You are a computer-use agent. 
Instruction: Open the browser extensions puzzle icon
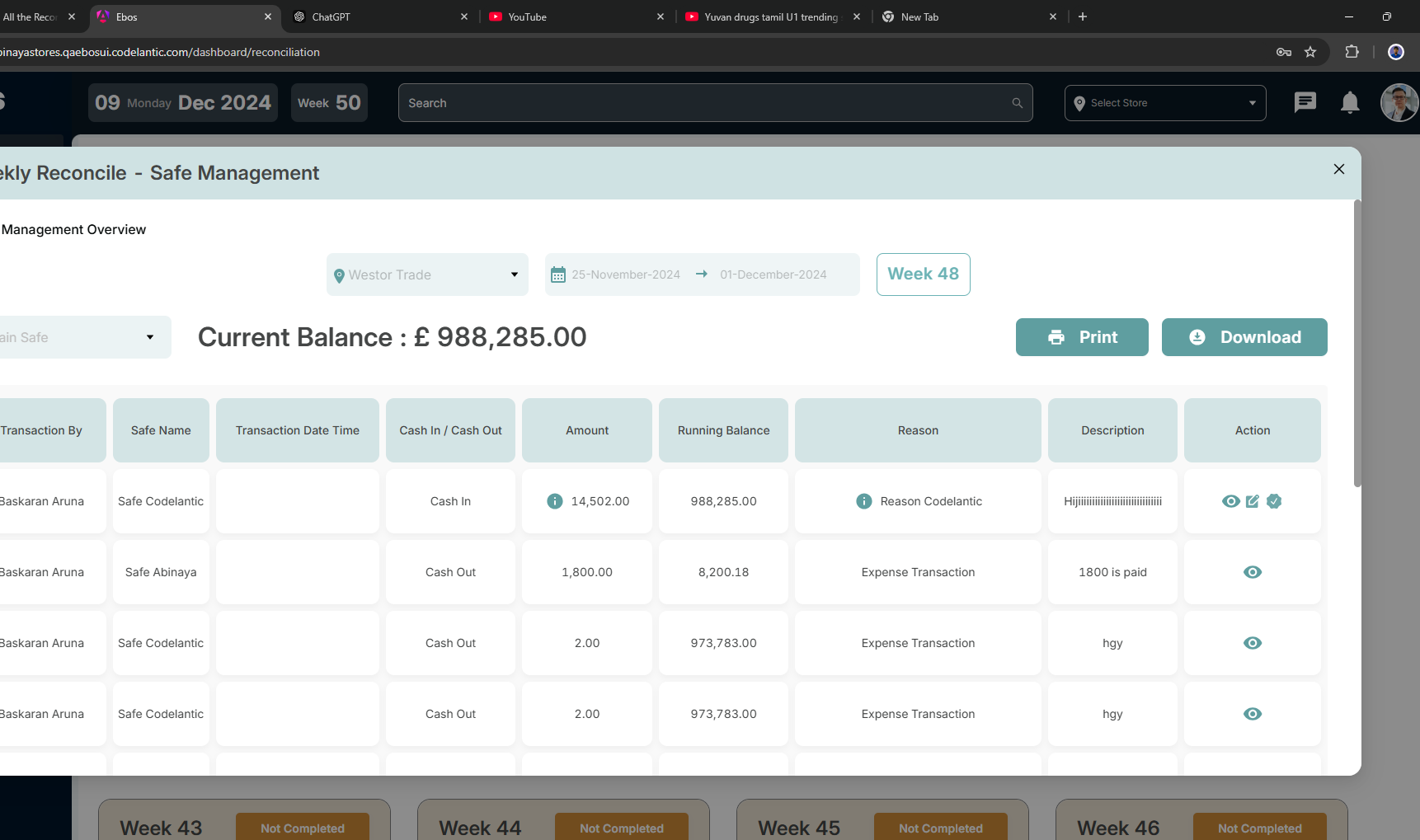[x=1352, y=52]
